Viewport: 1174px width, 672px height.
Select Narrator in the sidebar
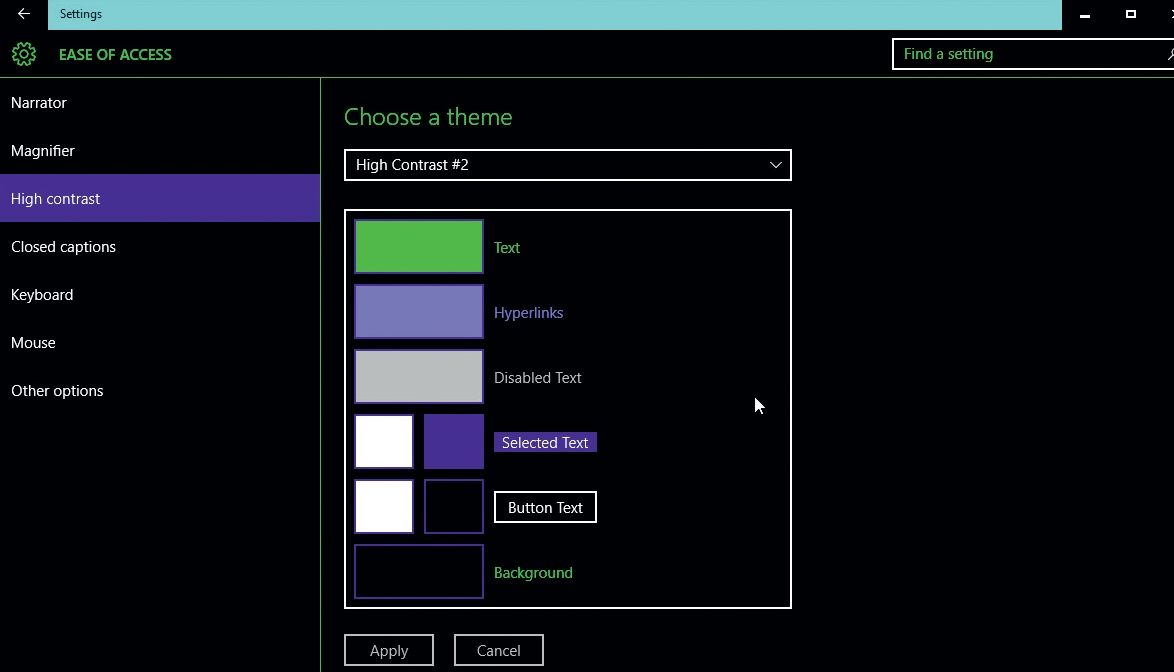click(39, 102)
